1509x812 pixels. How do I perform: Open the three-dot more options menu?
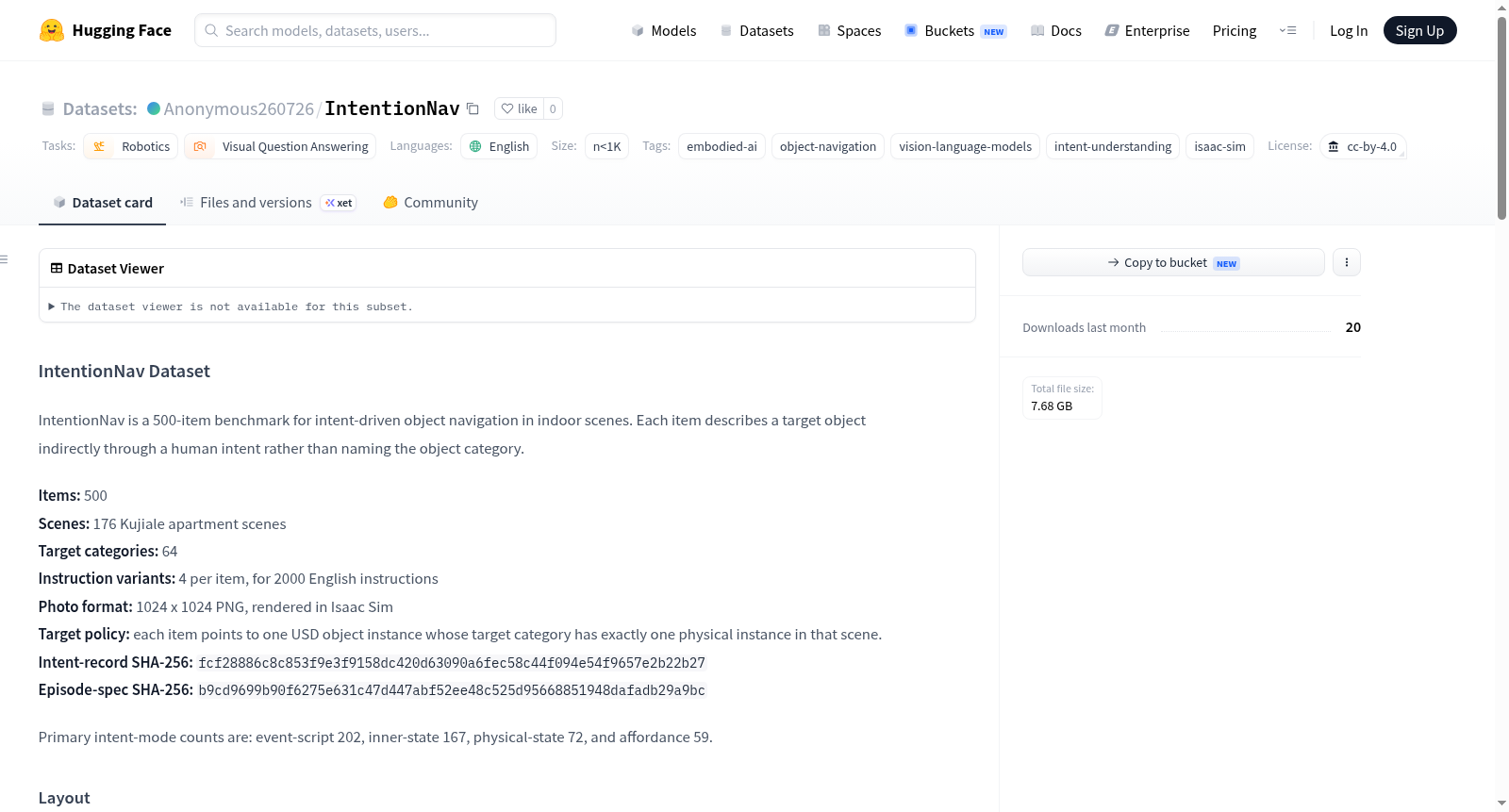pyautogui.click(x=1347, y=262)
